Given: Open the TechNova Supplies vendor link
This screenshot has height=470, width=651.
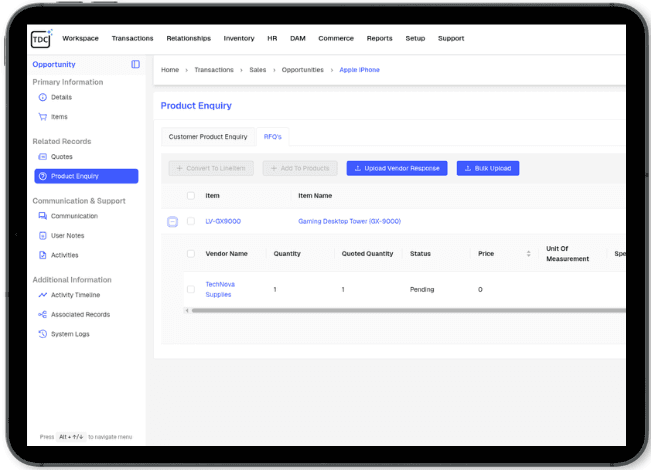Looking at the screenshot, I should pyautogui.click(x=220, y=289).
